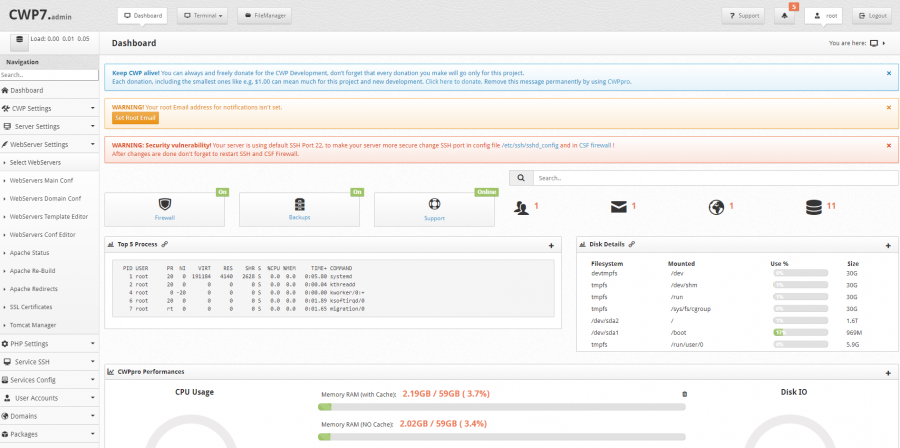Expand the Disk Details panel plus
Screen dimensions: 900x448
click(x=889, y=246)
